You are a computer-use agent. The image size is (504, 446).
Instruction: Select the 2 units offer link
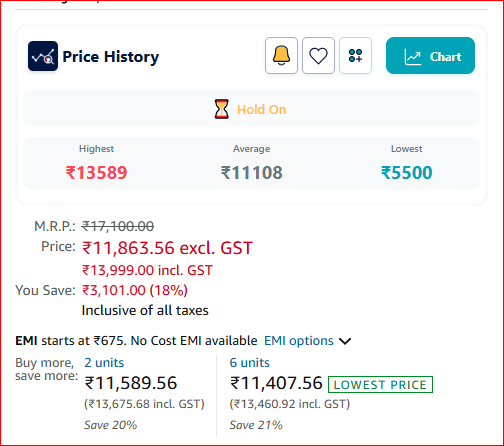pos(104,363)
